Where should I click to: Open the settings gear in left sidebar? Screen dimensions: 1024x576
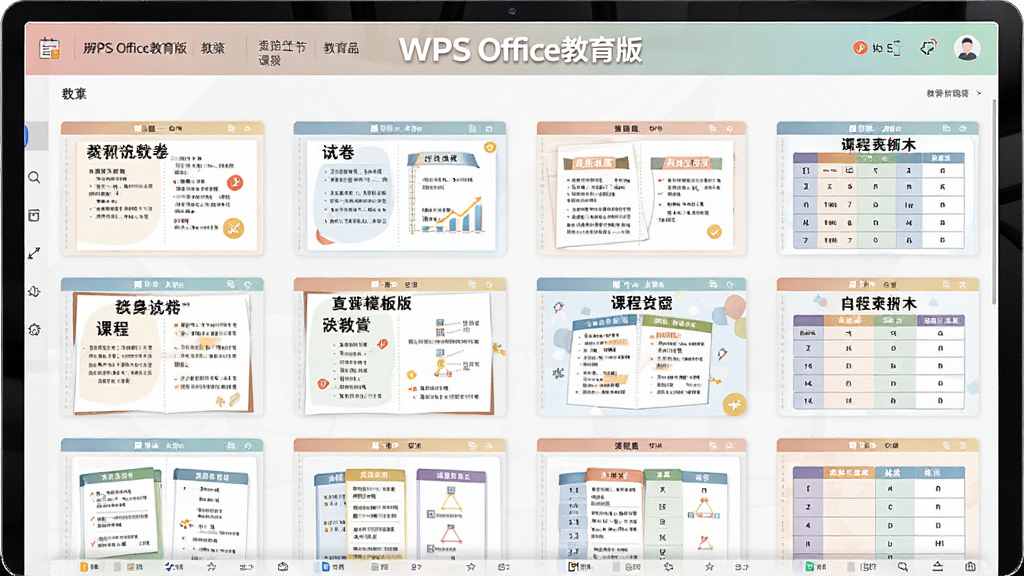pos(34,329)
